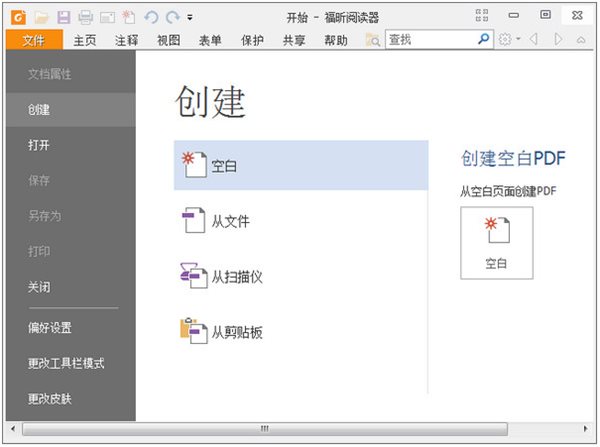Switch to the 帮助 tab
This screenshot has width=600, height=447.
336,40
